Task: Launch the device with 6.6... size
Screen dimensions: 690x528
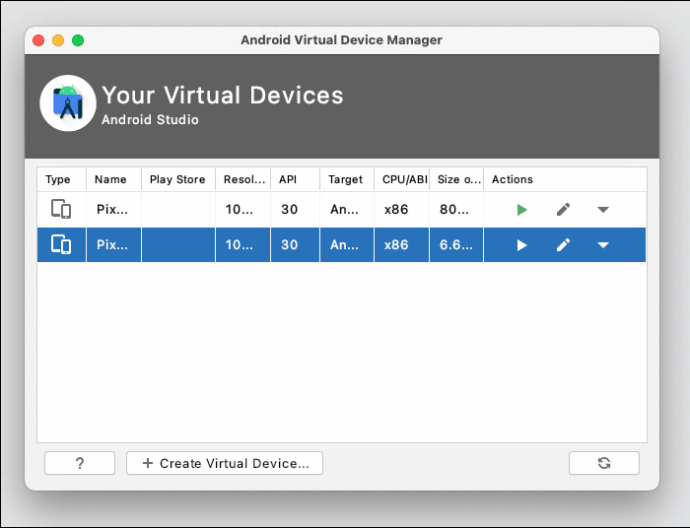Action: 522,245
